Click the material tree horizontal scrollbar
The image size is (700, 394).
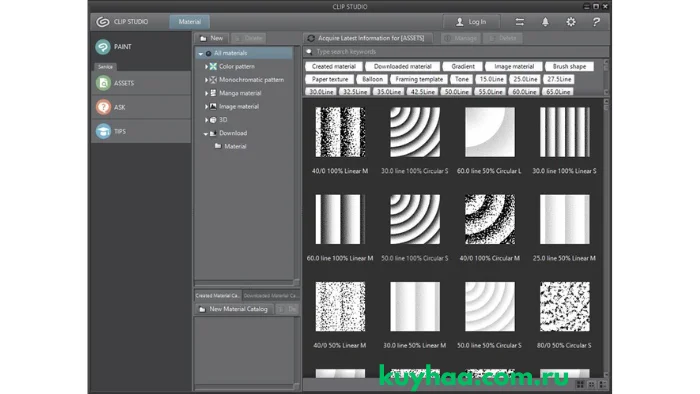(x=244, y=283)
